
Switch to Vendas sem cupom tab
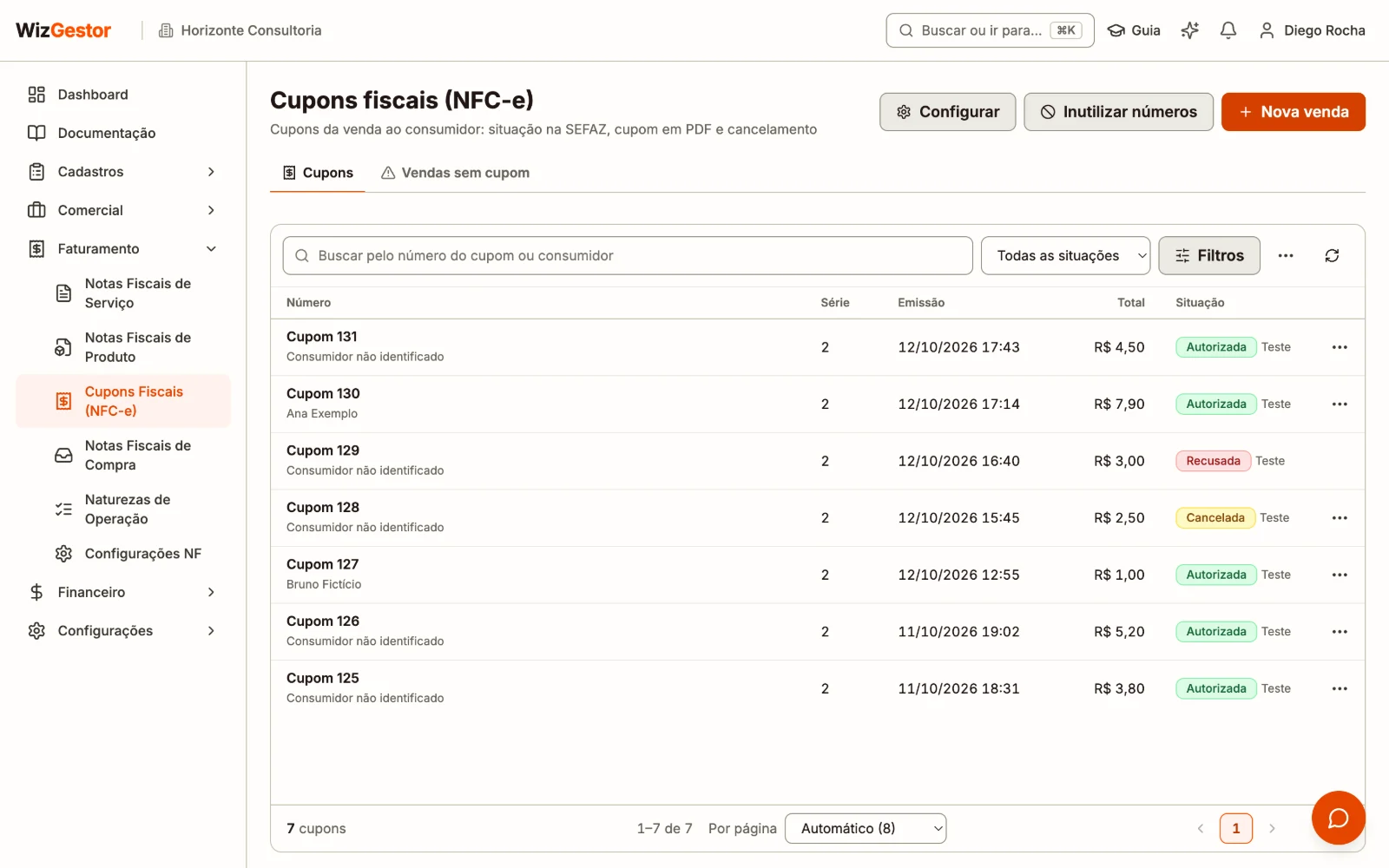pos(455,173)
